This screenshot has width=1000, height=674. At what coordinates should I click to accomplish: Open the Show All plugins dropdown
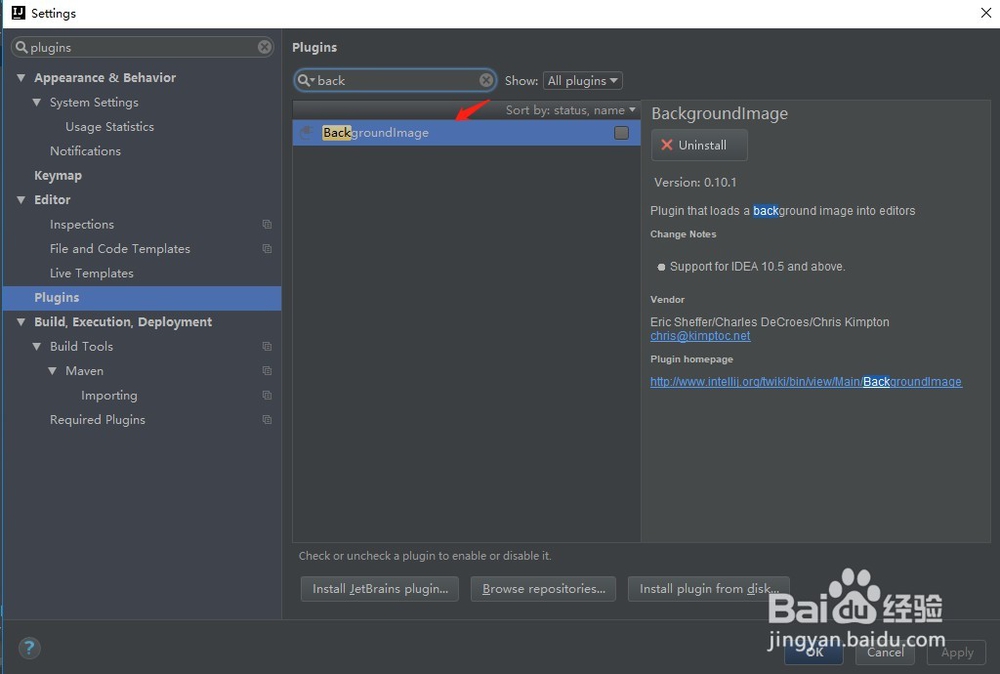coord(582,80)
